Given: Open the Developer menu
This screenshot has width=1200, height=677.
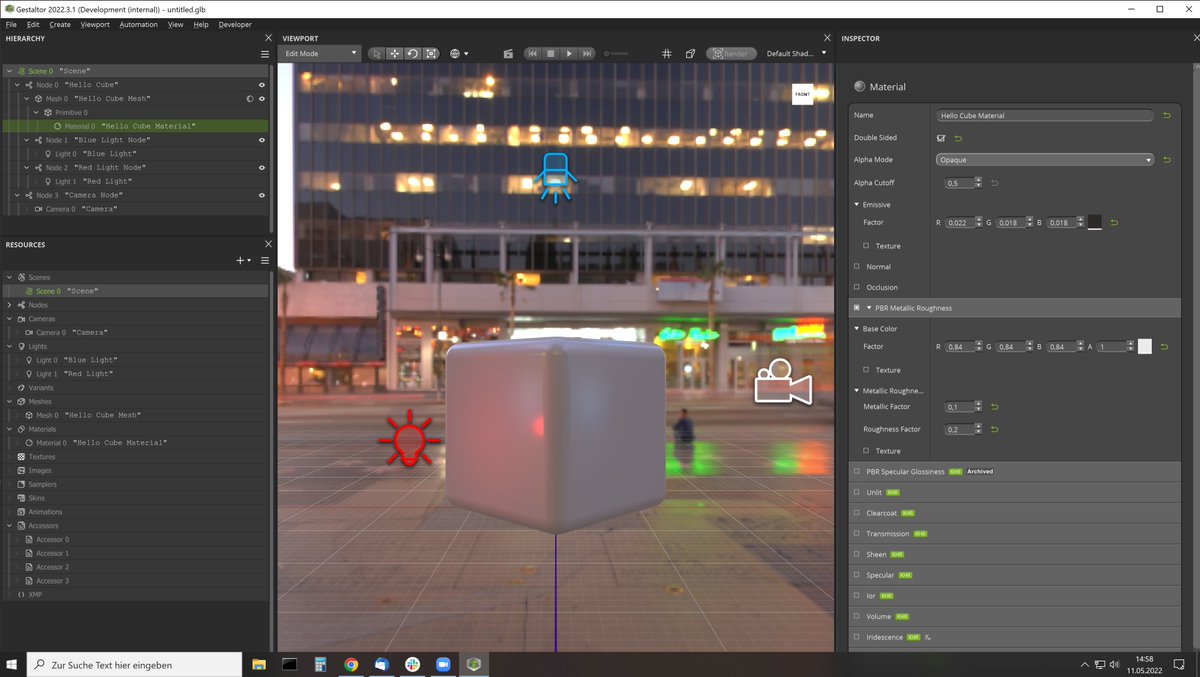Looking at the screenshot, I should 235,24.
